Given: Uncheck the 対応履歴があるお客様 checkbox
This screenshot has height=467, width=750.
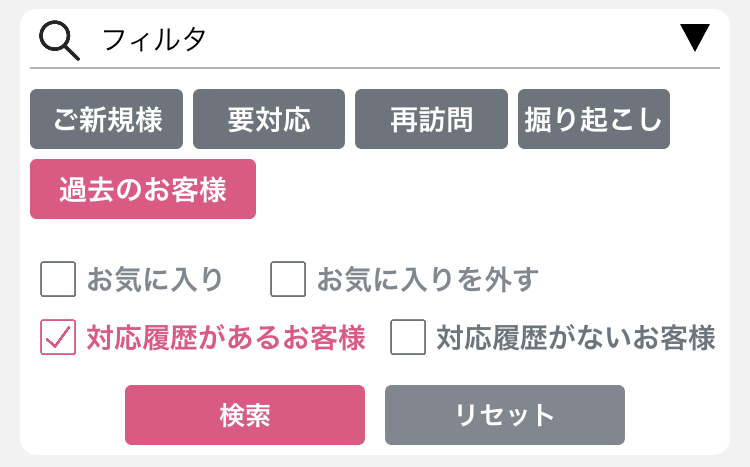Looking at the screenshot, I should (58, 337).
